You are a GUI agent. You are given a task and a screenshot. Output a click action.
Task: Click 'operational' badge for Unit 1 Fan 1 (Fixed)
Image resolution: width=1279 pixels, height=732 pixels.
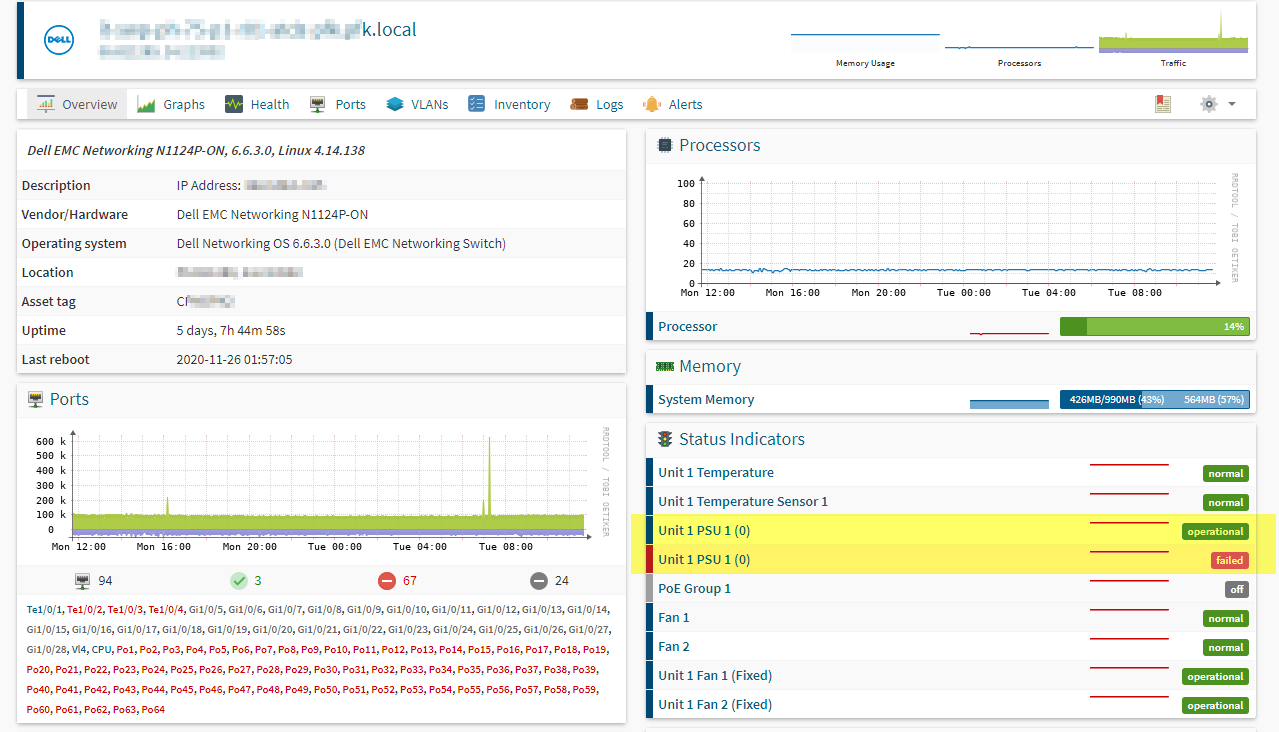point(1216,676)
